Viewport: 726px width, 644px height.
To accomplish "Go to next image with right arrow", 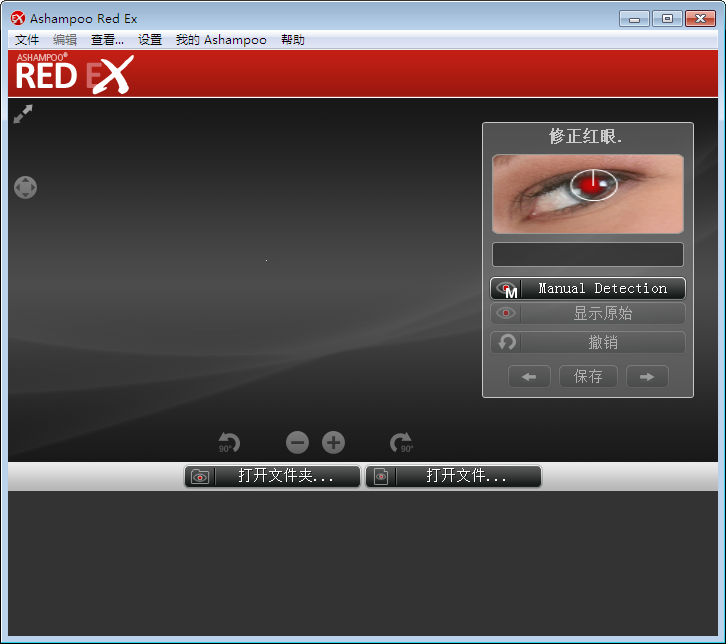I will 647,376.
